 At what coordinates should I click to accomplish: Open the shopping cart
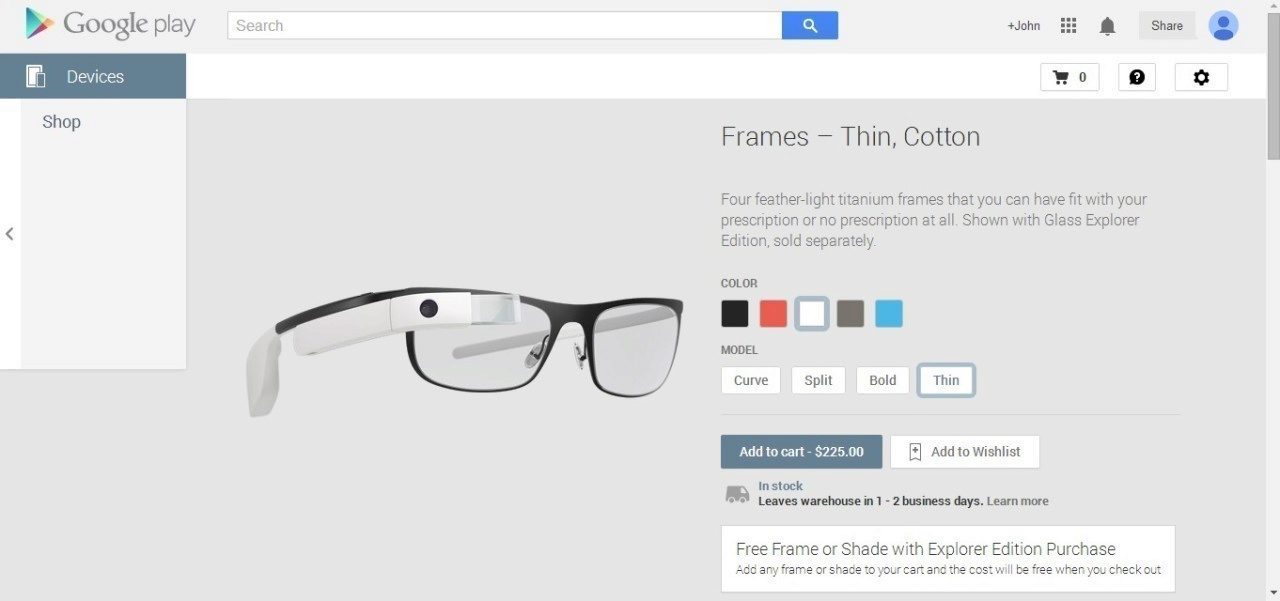1070,77
